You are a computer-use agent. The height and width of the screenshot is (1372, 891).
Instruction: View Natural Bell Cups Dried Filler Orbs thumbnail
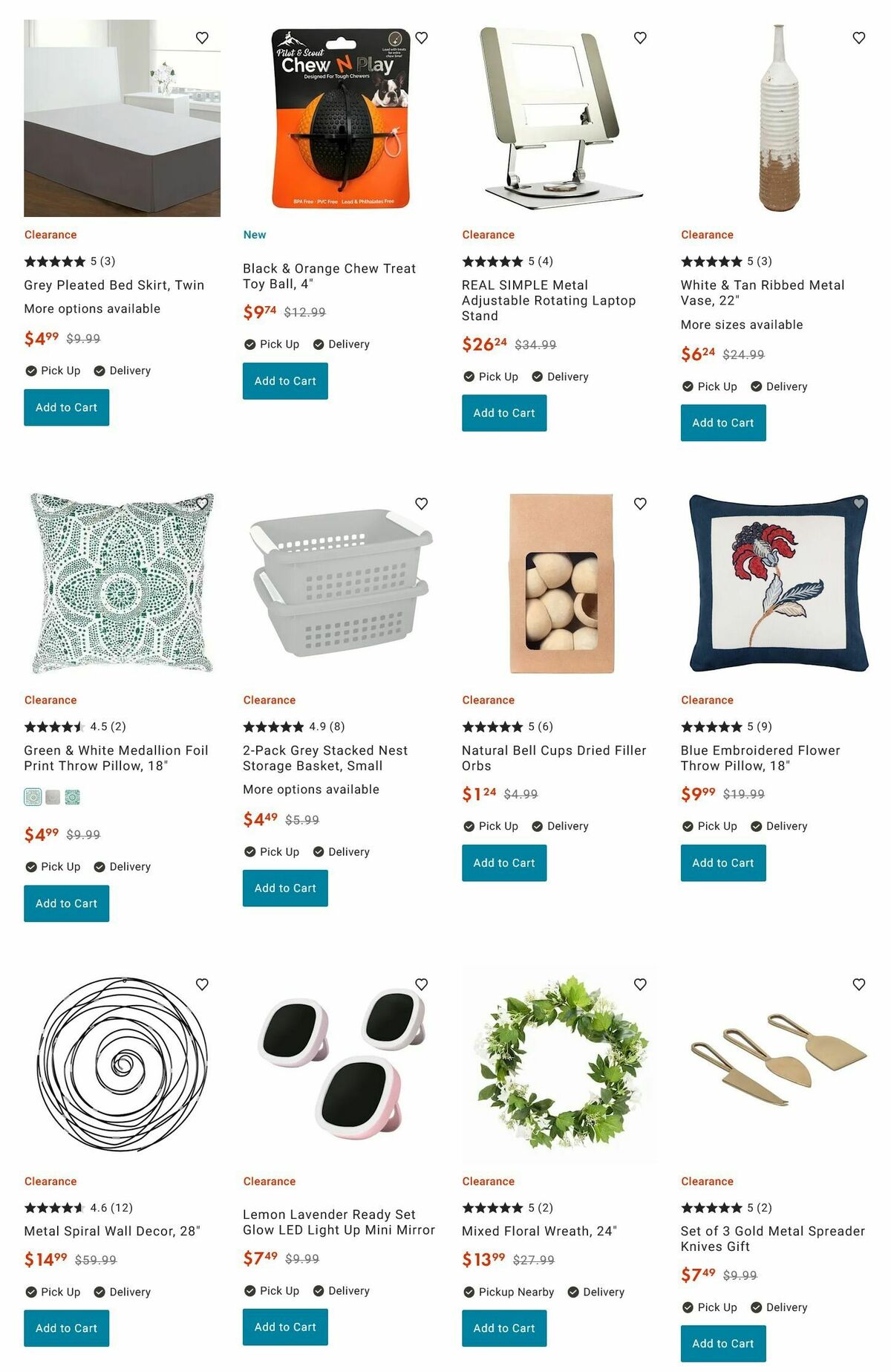(561, 583)
